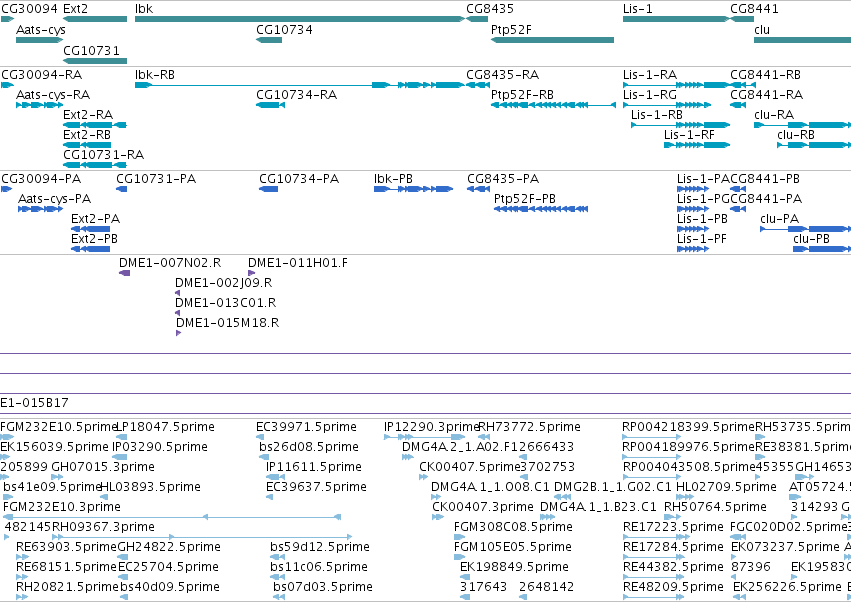Click the Lis-1-RG transcript label
The image size is (851, 602).
650,94
